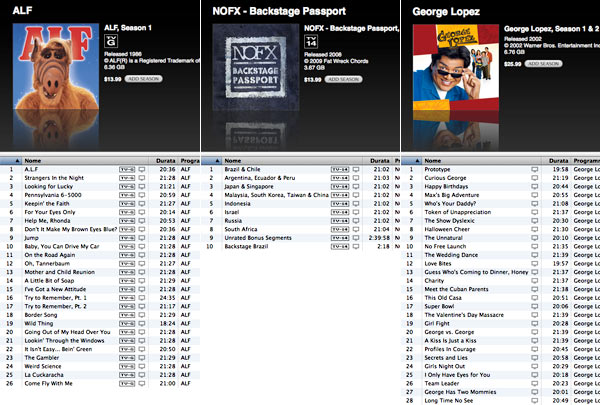Viewport: 600px width, 405px height.
Task: Click the monitor icon on the 'Prototype' row
Action: pos(535,171)
